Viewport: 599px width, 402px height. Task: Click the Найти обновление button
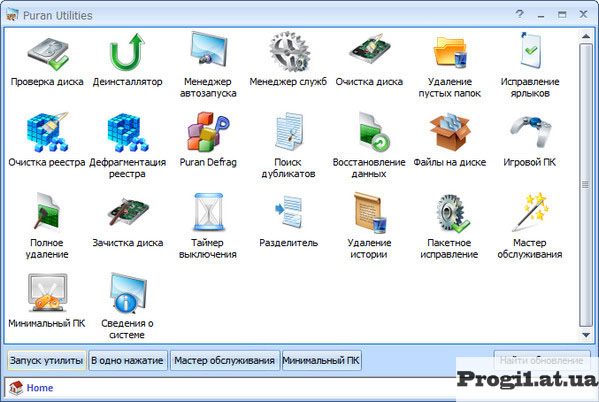541,360
